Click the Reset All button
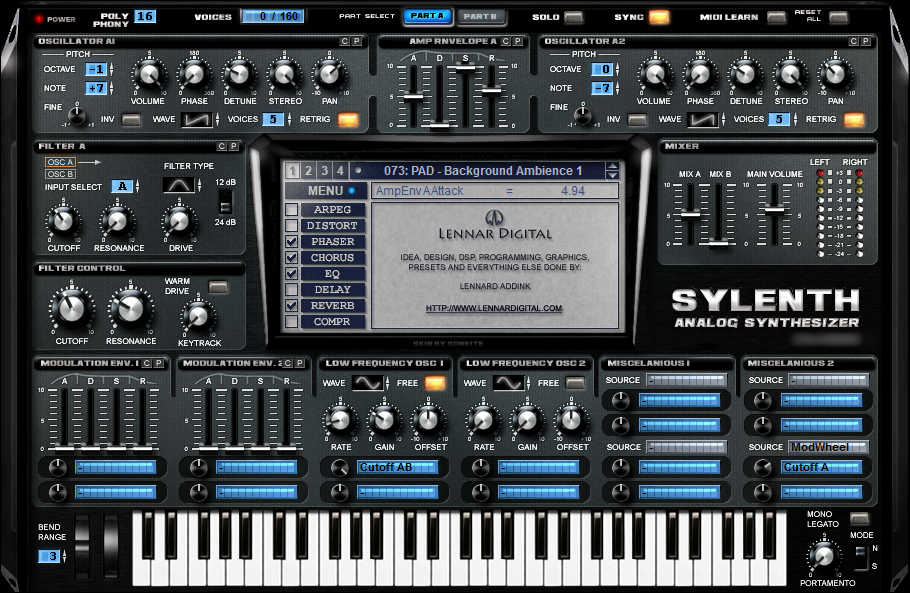910x593 pixels. coord(837,17)
